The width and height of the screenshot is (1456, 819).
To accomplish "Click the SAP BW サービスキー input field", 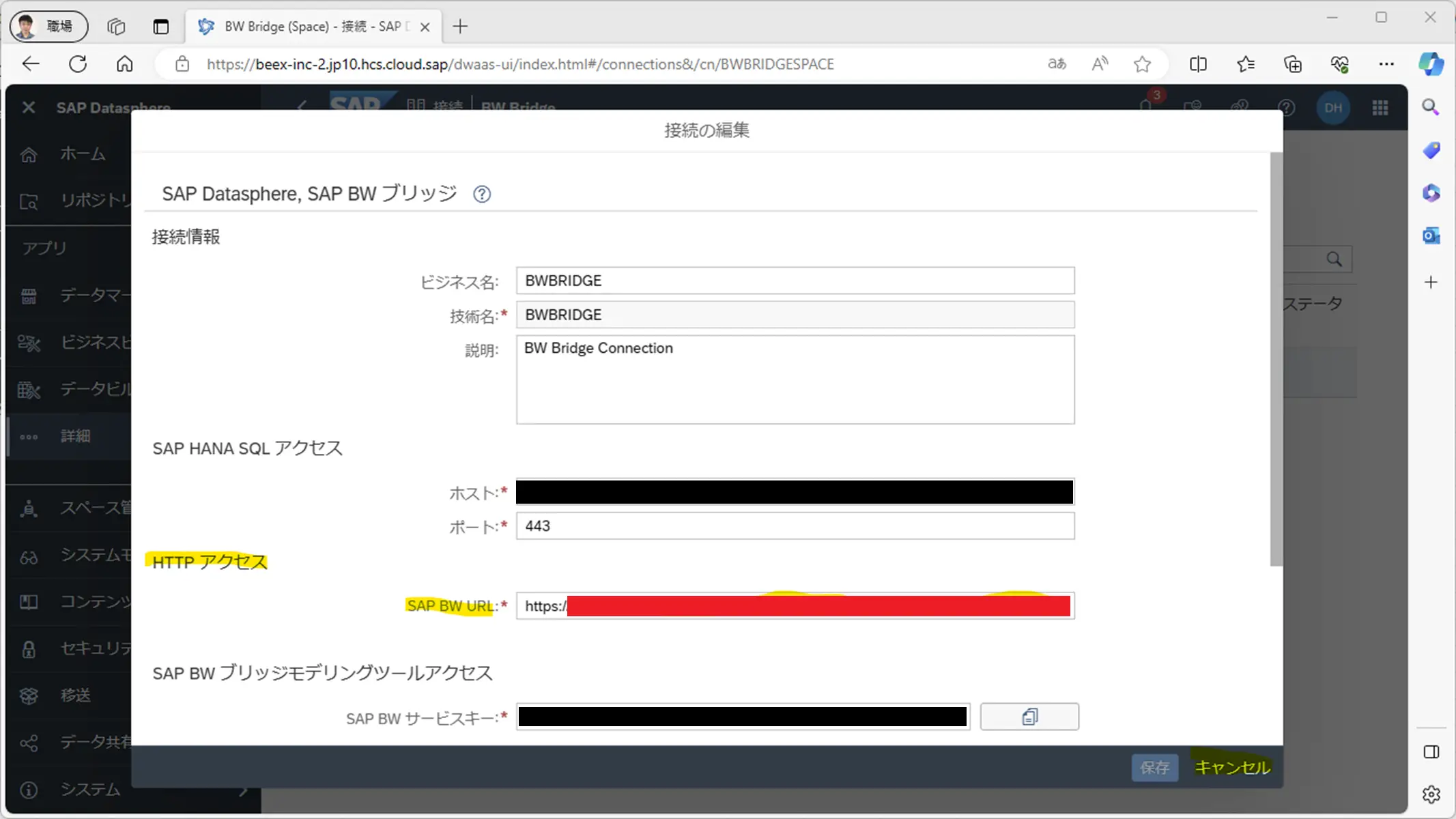I will (x=743, y=717).
